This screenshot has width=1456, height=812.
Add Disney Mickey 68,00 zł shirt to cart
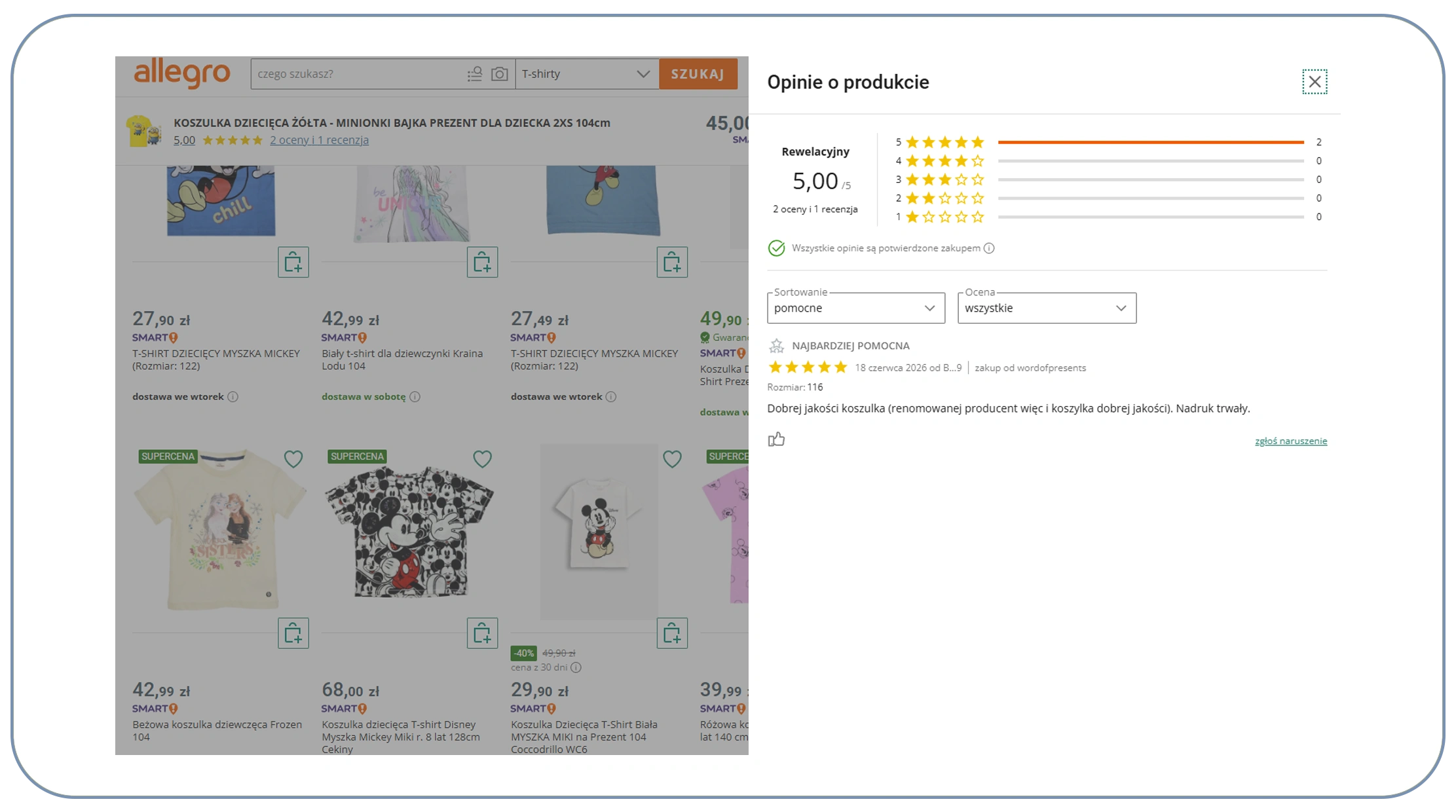click(x=482, y=633)
